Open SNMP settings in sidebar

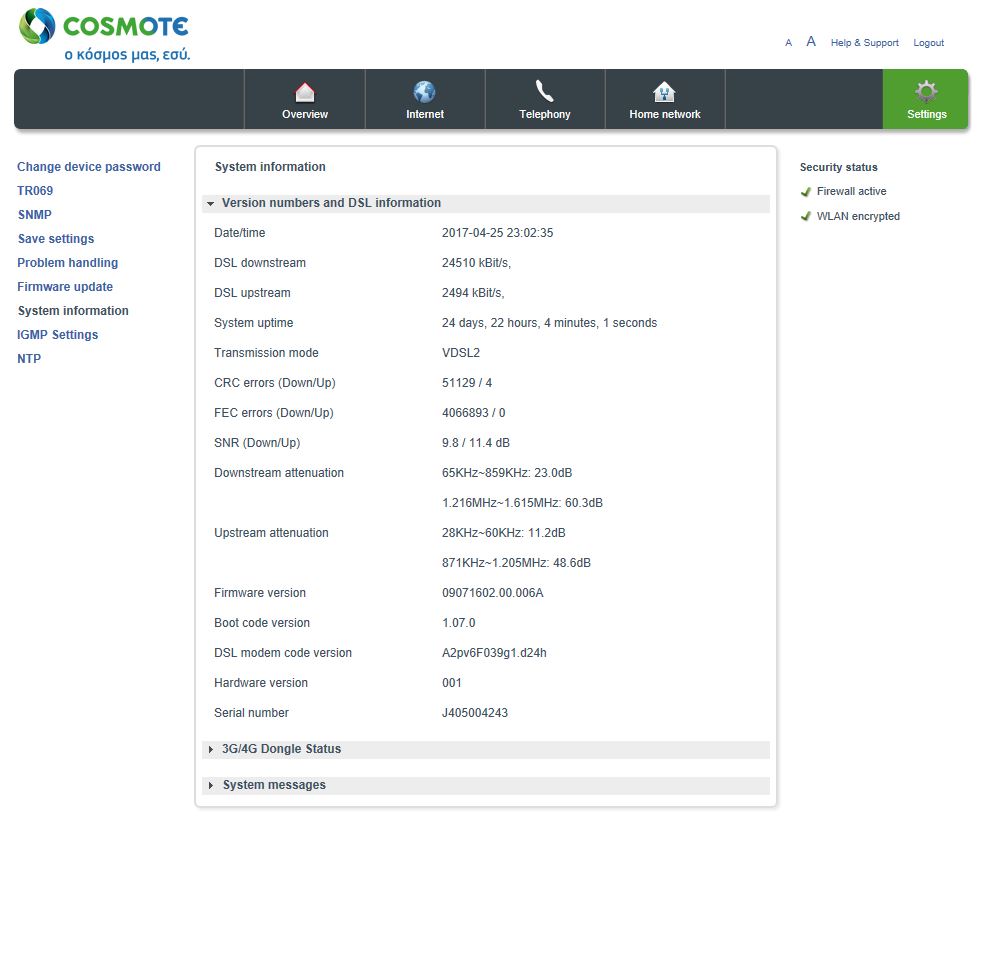pyautogui.click(x=34, y=214)
